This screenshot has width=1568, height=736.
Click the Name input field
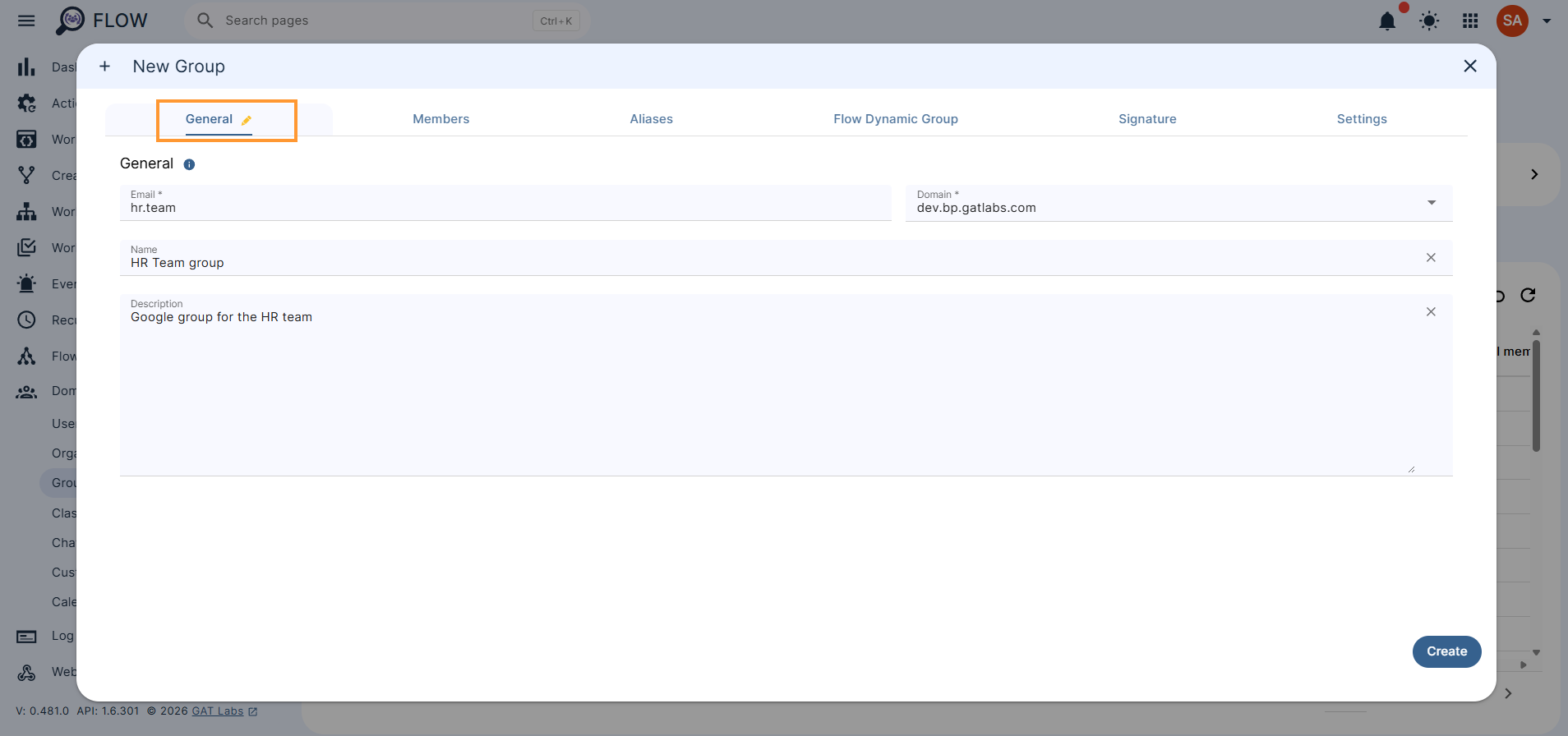(786, 258)
